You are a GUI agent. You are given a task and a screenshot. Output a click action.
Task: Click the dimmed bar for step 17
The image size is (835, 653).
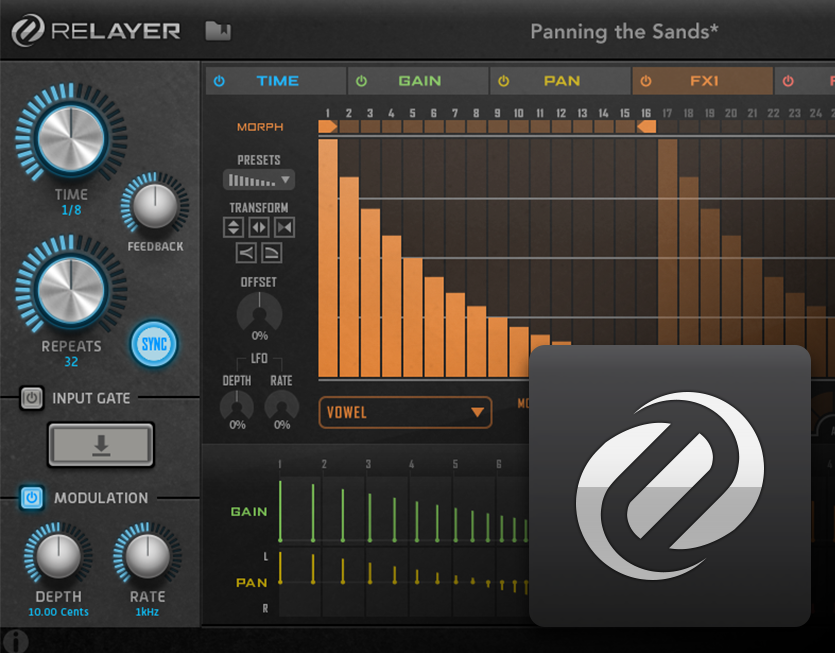coord(668,242)
